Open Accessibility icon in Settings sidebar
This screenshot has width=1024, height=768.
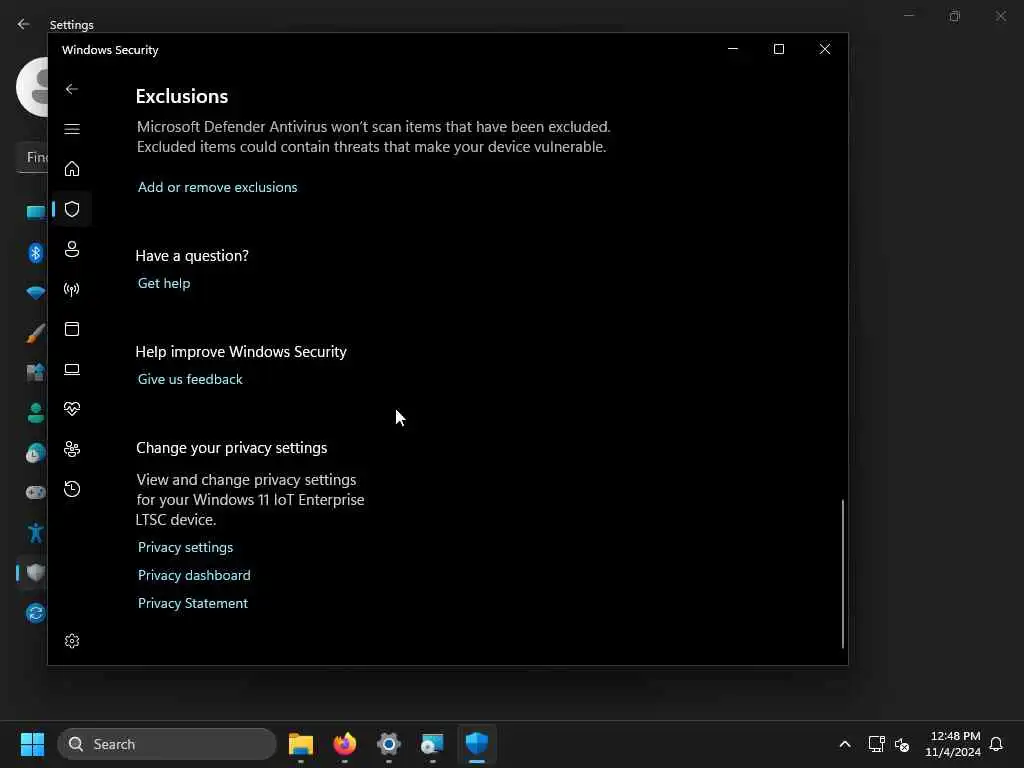point(35,533)
